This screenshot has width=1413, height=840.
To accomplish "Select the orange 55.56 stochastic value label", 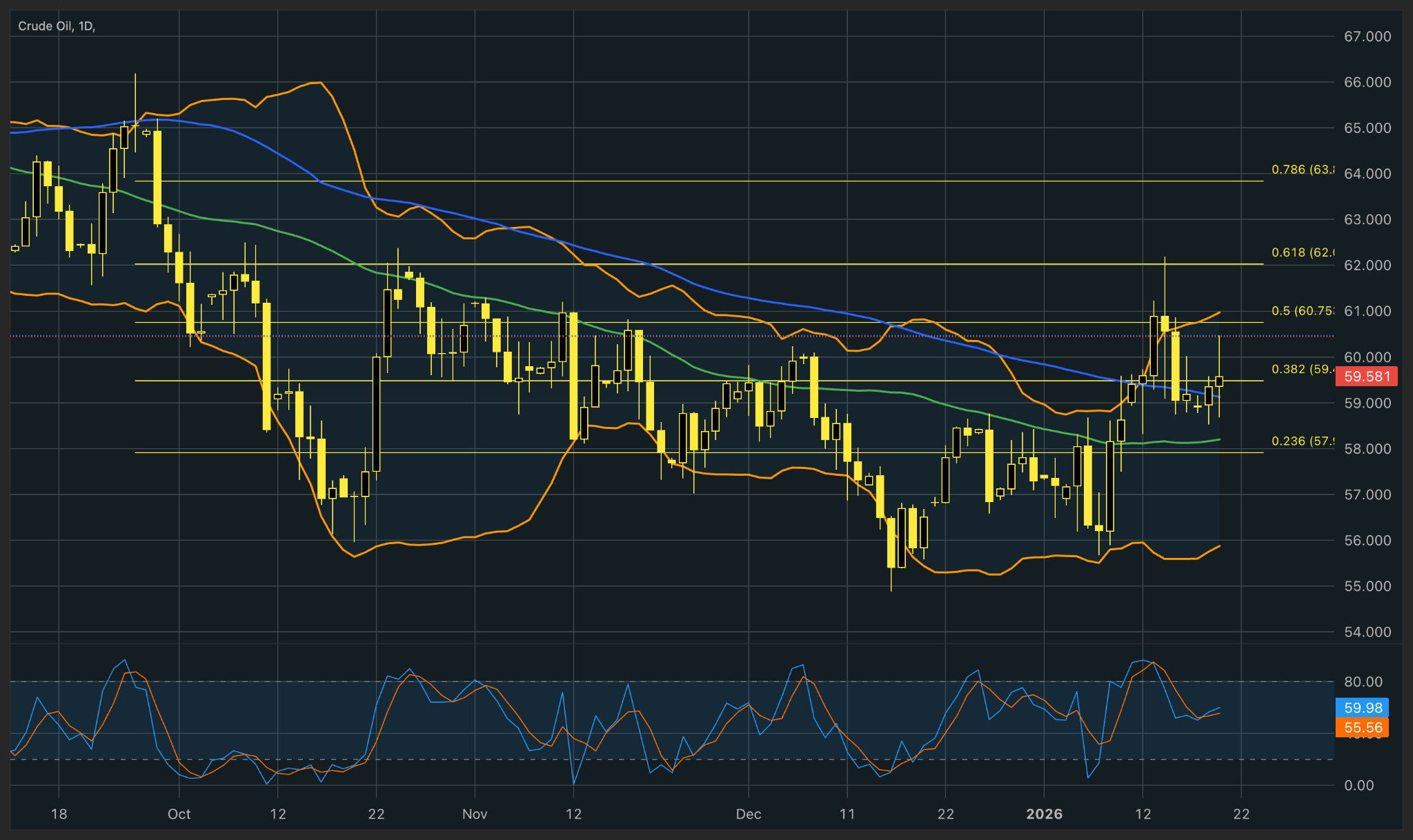I will (x=1363, y=728).
